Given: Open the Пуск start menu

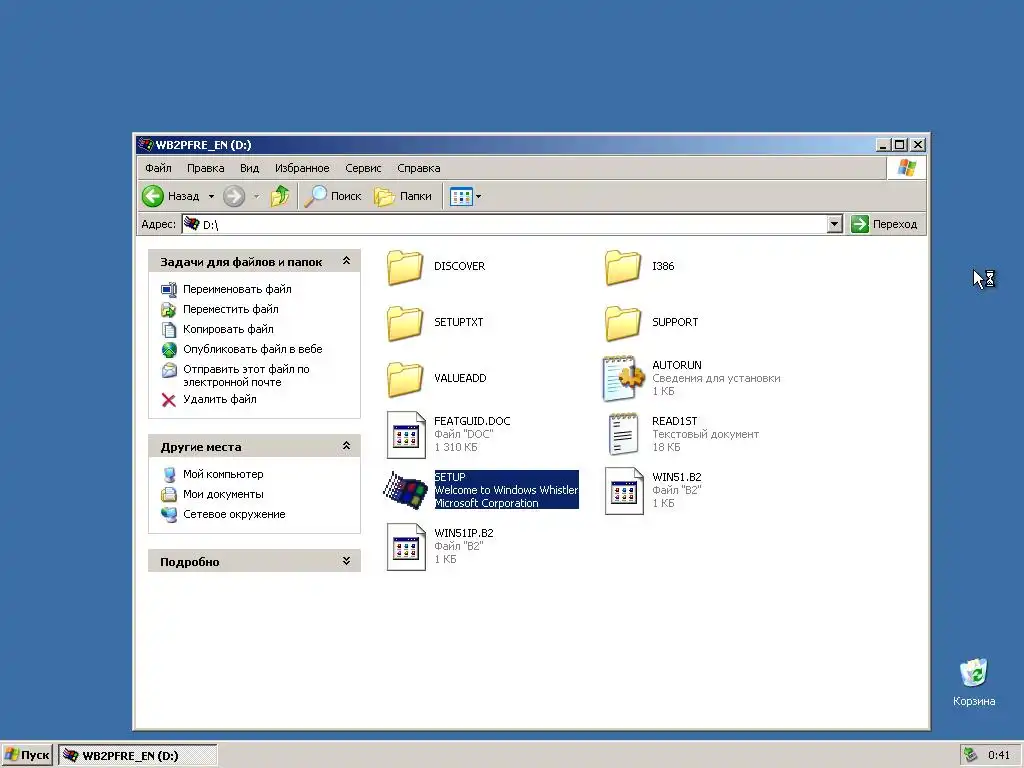Looking at the screenshot, I should (27, 755).
